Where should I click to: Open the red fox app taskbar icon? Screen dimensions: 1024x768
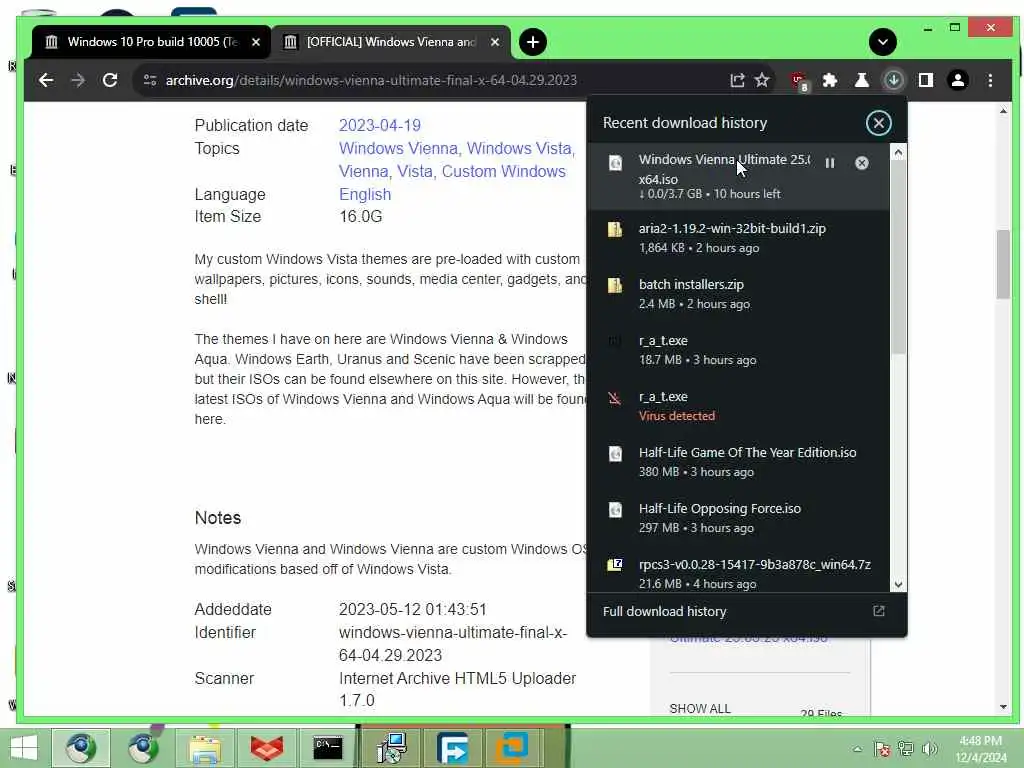266,748
